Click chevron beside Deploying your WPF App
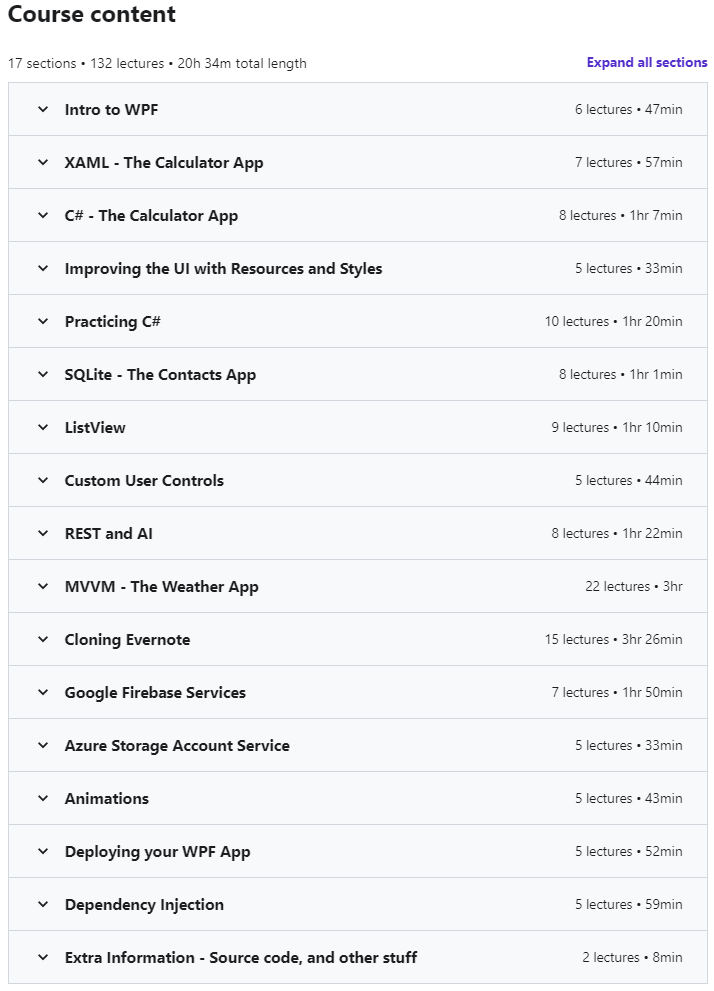 43,851
